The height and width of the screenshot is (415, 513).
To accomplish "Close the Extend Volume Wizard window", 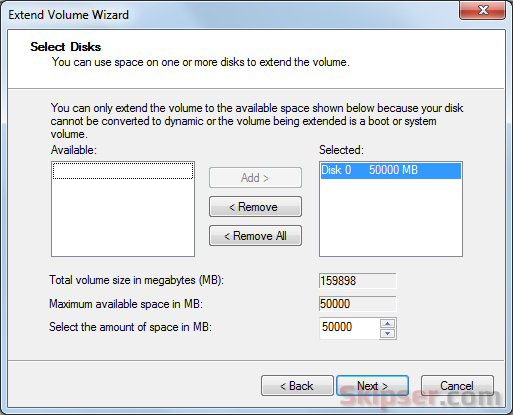I will click(482, 10).
